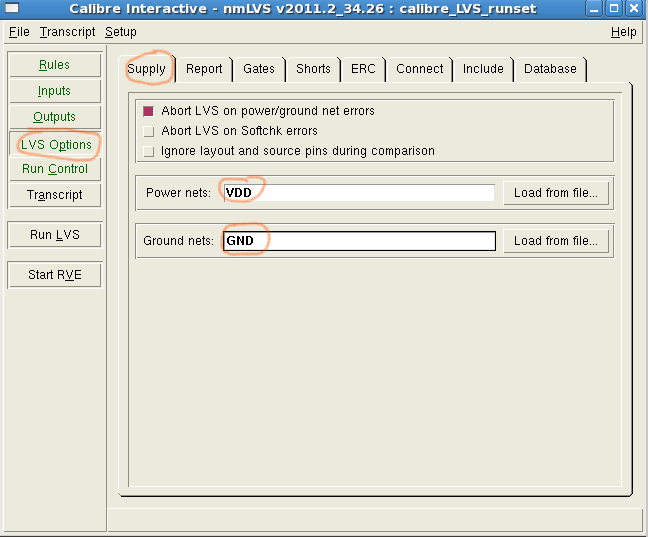Open the Run Control panel

pyautogui.click(x=54, y=169)
